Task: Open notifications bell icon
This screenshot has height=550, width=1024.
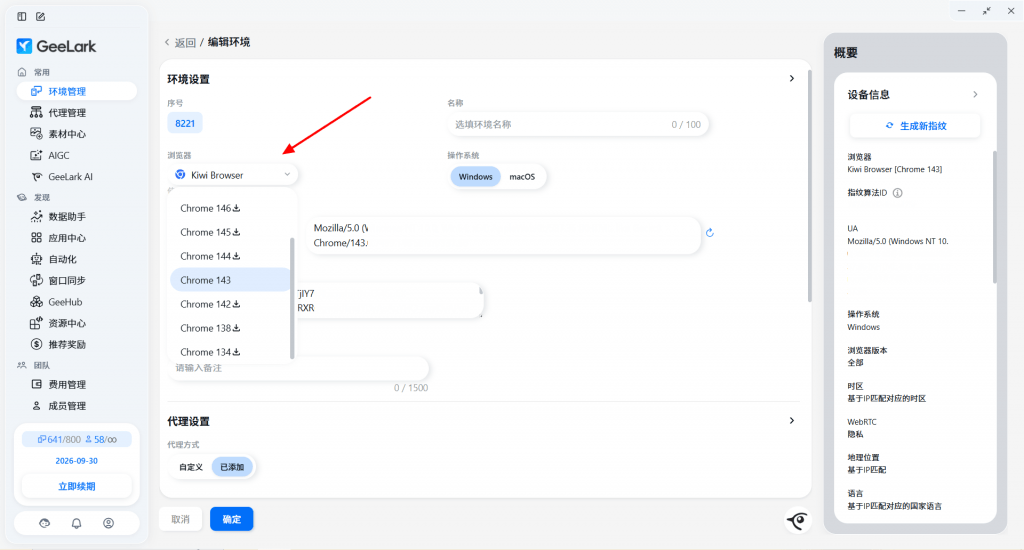Action: point(76,523)
